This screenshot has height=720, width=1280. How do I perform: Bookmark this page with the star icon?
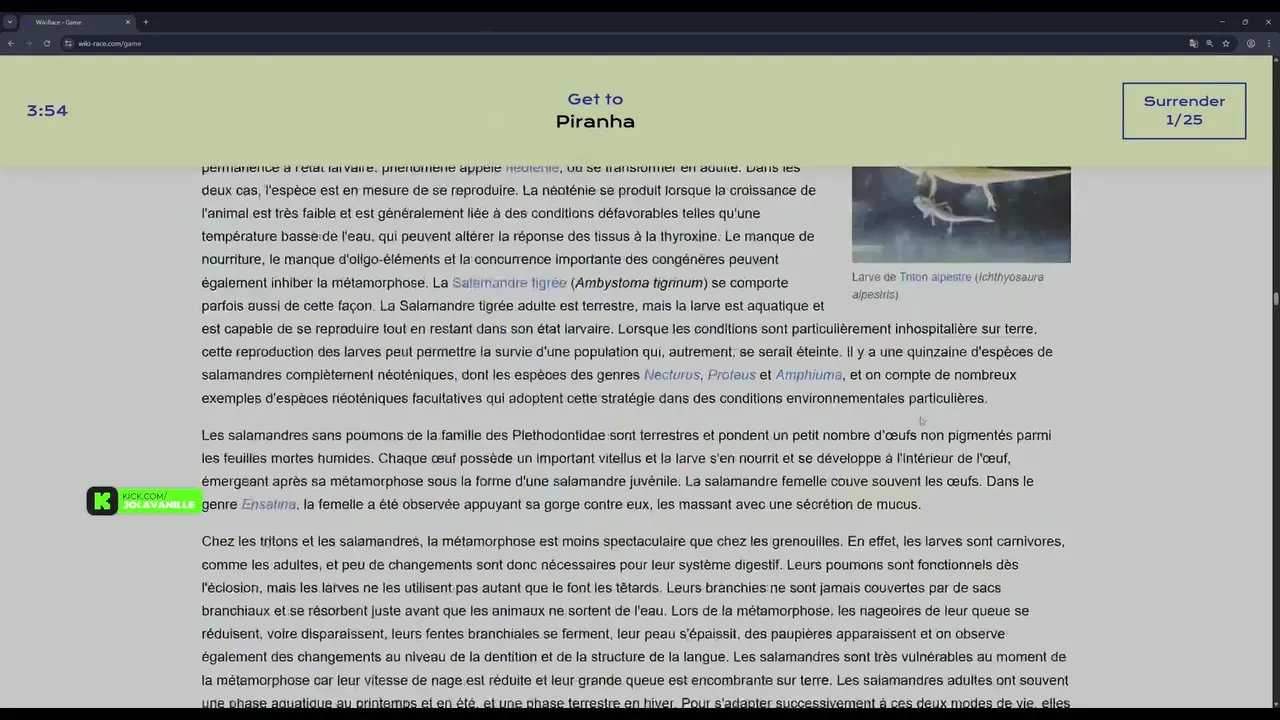coord(1226,43)
